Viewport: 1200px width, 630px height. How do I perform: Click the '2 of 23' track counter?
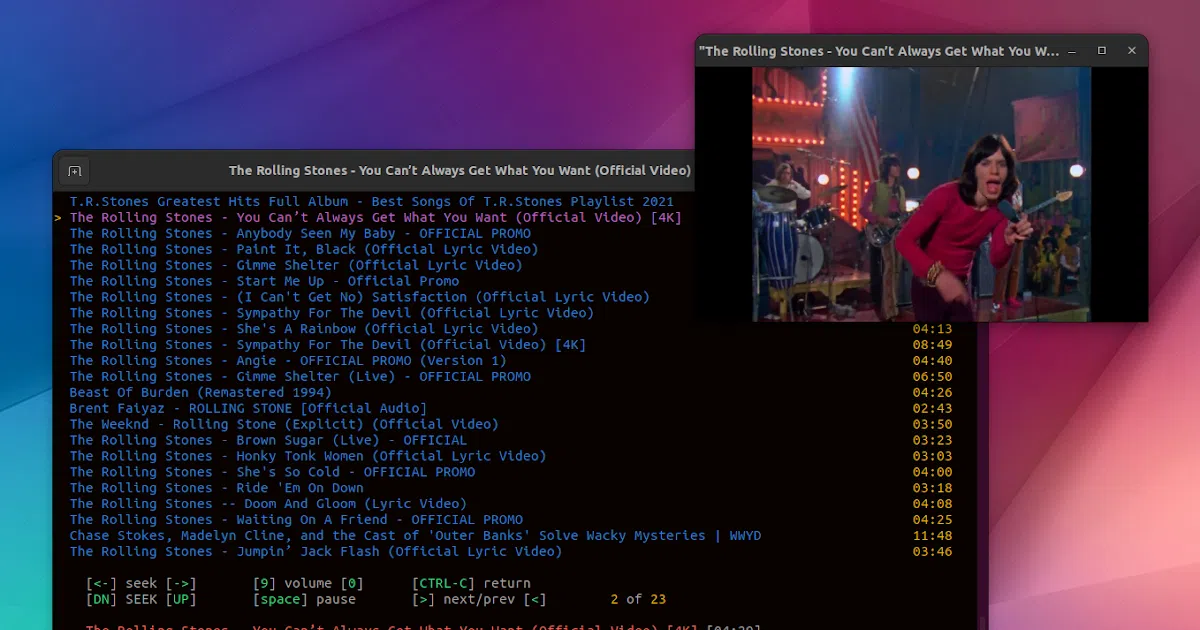(638, 600)
